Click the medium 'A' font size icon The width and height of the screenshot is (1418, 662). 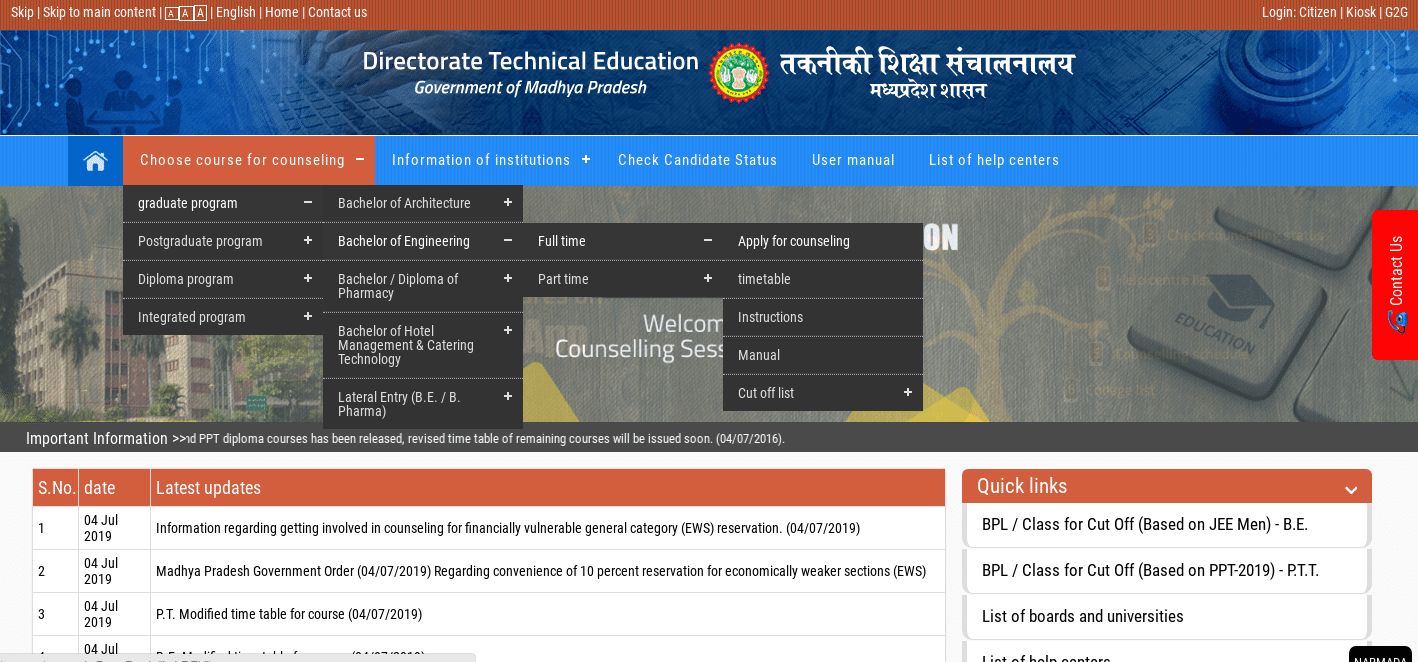point(185,13)
